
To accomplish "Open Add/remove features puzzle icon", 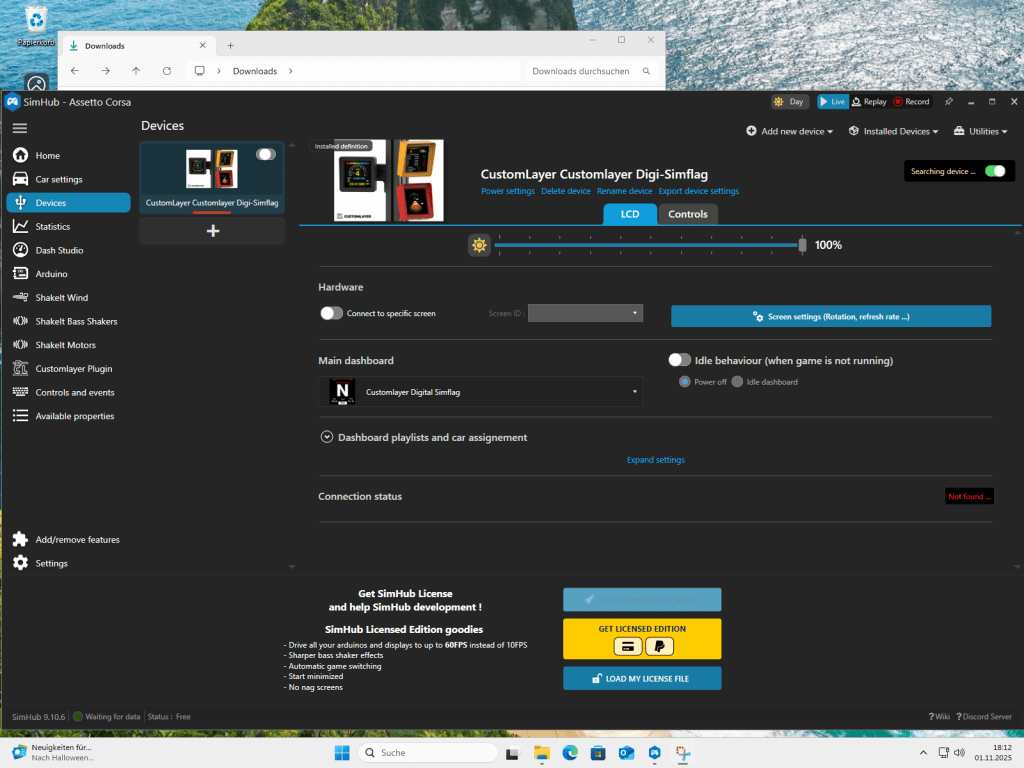I will point(20,540).
